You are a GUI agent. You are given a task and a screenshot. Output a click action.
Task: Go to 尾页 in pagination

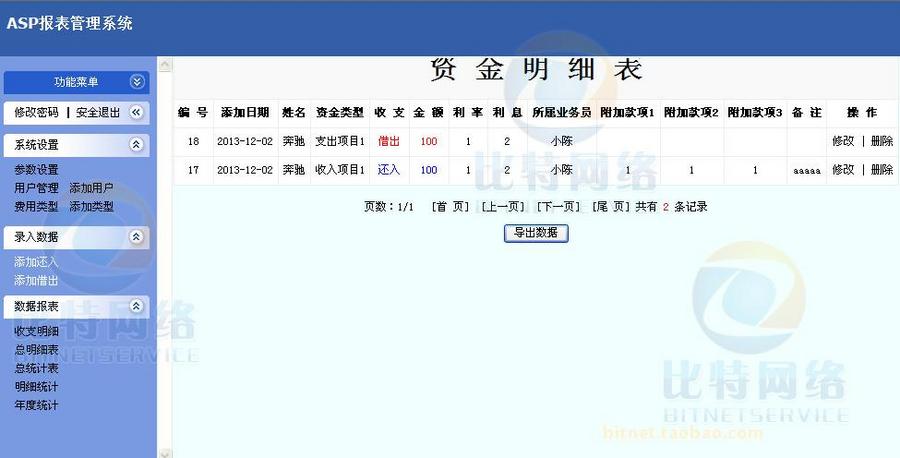(611, 207)
